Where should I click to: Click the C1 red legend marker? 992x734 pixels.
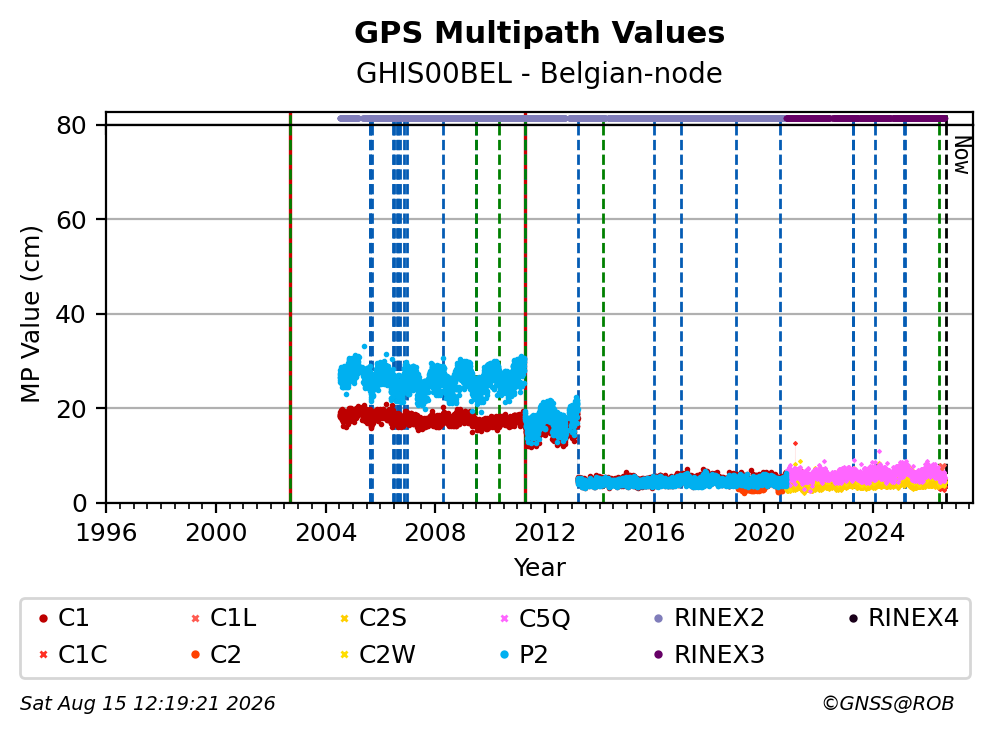click(43, 618)
